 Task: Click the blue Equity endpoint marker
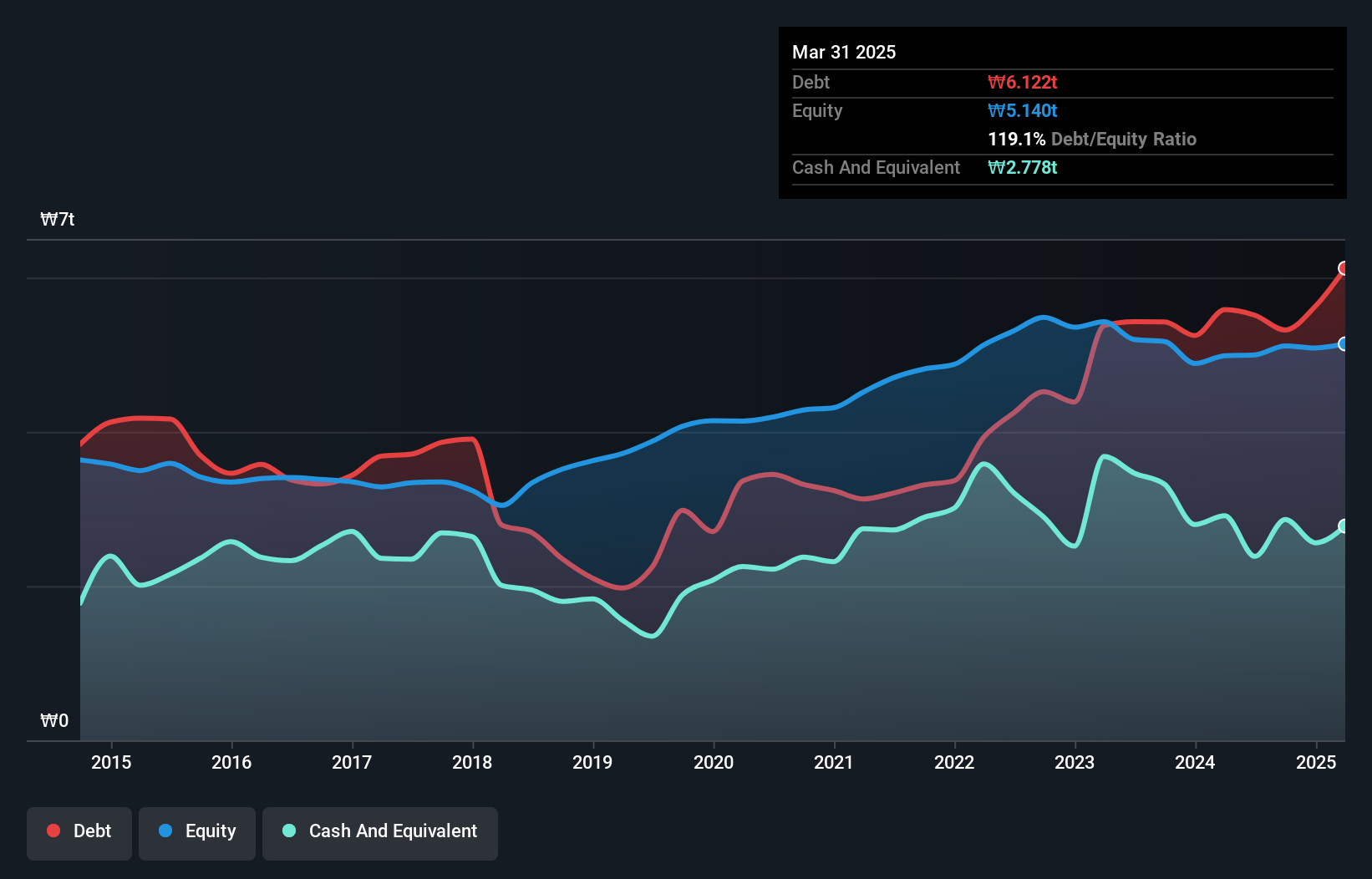pyautogui.click(x=1344, y=344)
